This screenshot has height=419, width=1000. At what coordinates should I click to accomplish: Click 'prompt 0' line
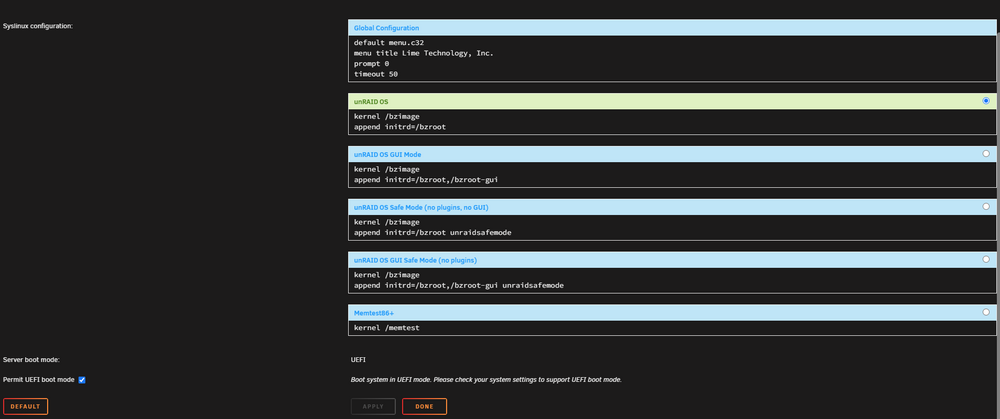pyautogui.click(x=371, y=64)
